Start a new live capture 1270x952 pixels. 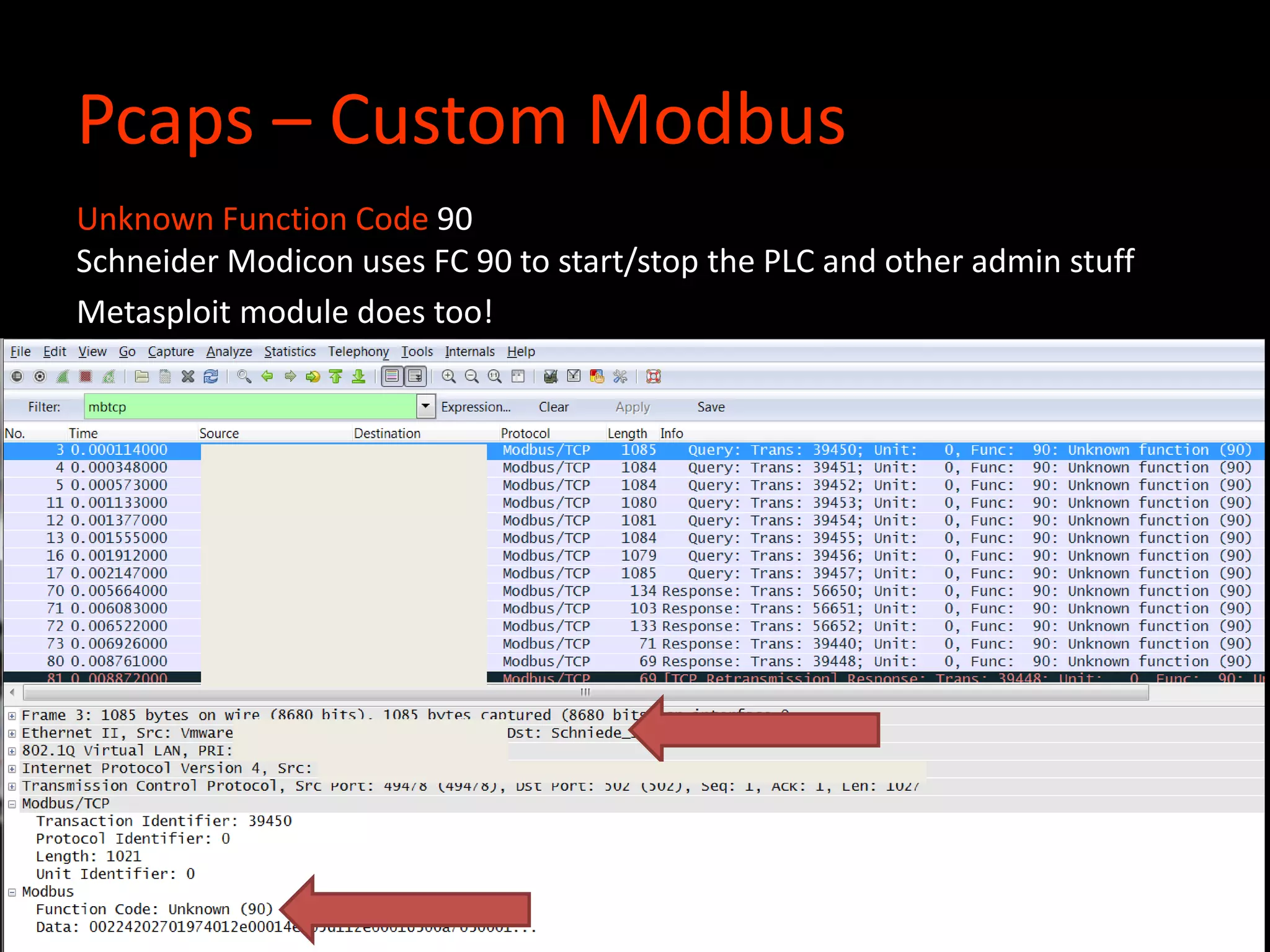(x=63, y=376)
